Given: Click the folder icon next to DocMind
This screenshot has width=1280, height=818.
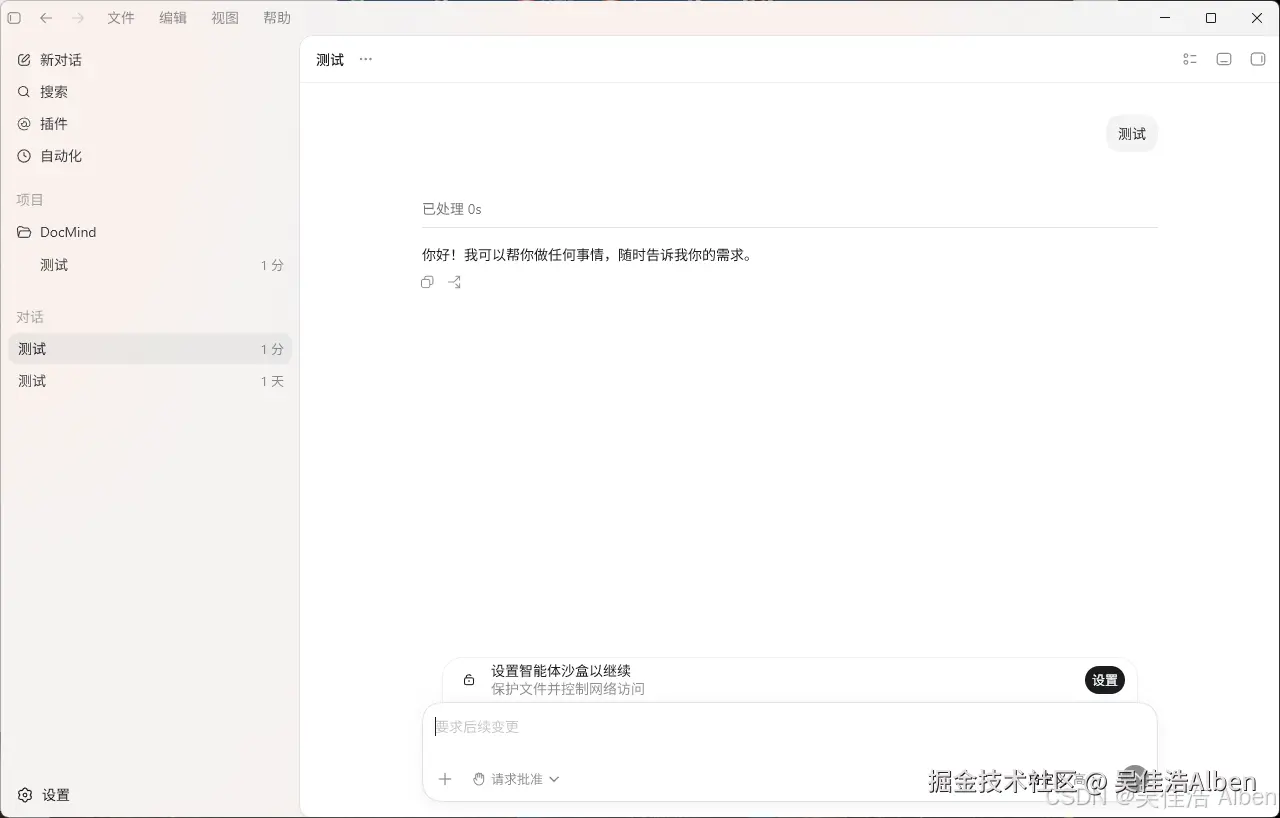Looking at the screenshot, I should click(24, 232).
